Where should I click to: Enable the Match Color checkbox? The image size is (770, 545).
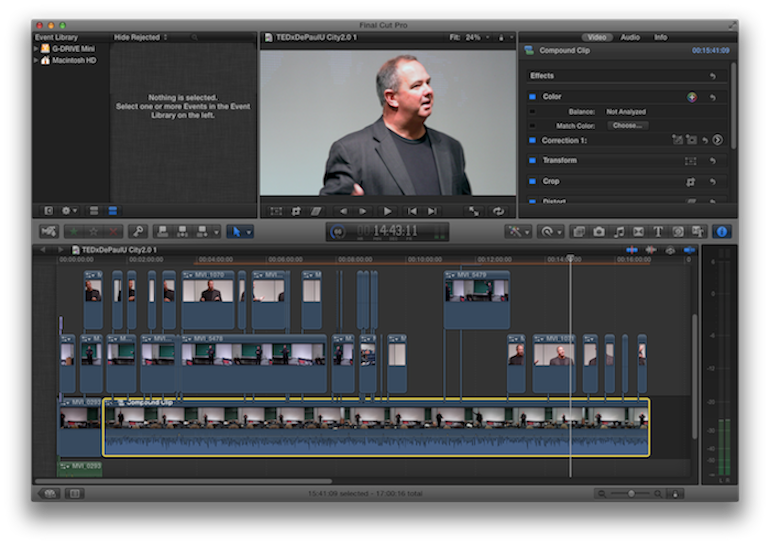click(x=532, y=126)
